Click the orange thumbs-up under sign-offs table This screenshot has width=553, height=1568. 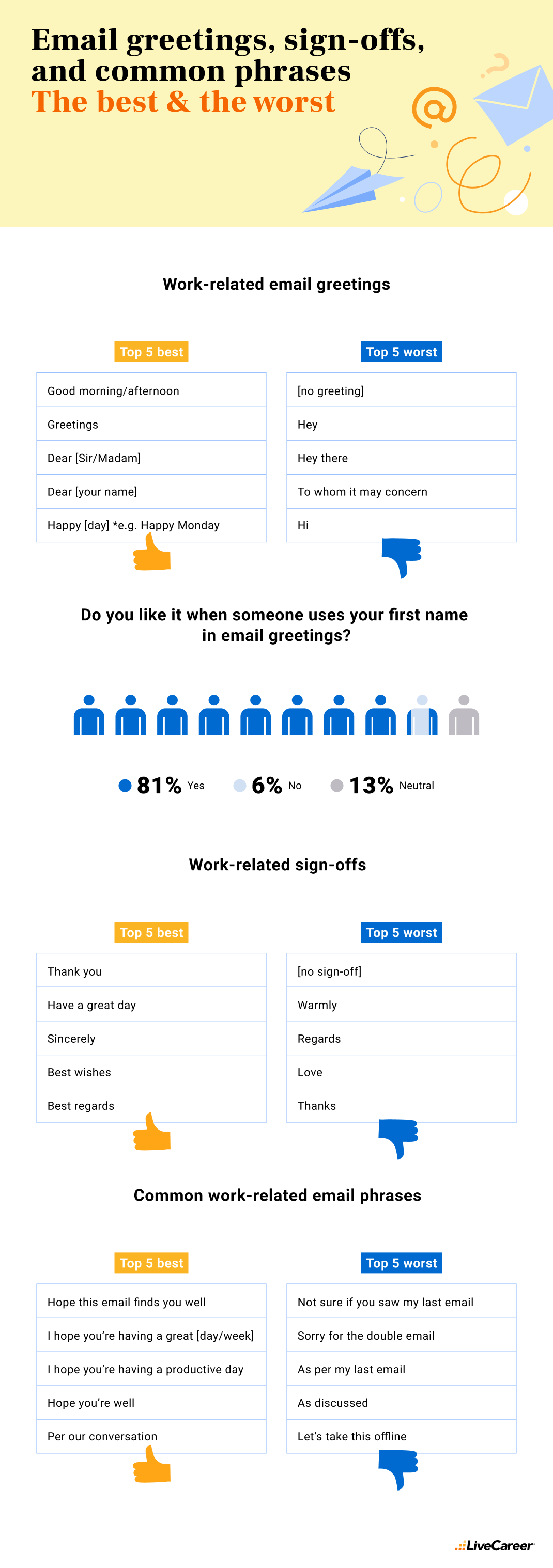click(x=152, y=1133)
